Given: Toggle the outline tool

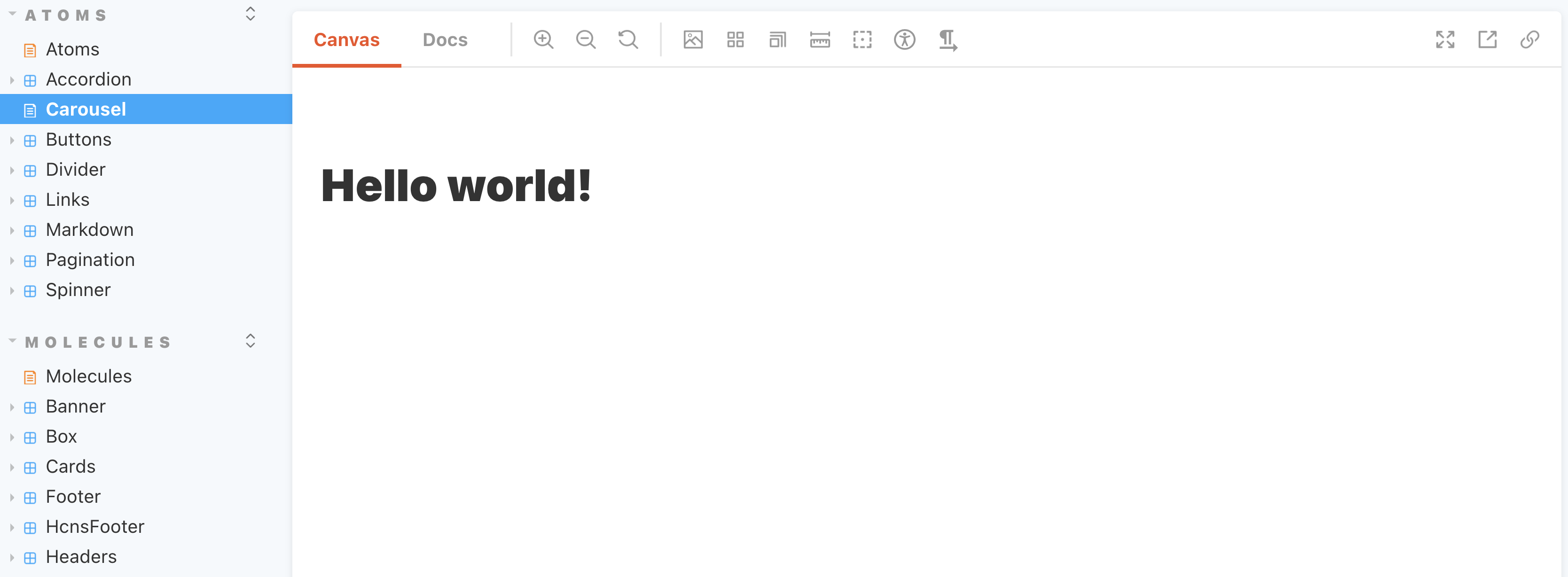Looking at the screenshot, I should click(862, 39).
